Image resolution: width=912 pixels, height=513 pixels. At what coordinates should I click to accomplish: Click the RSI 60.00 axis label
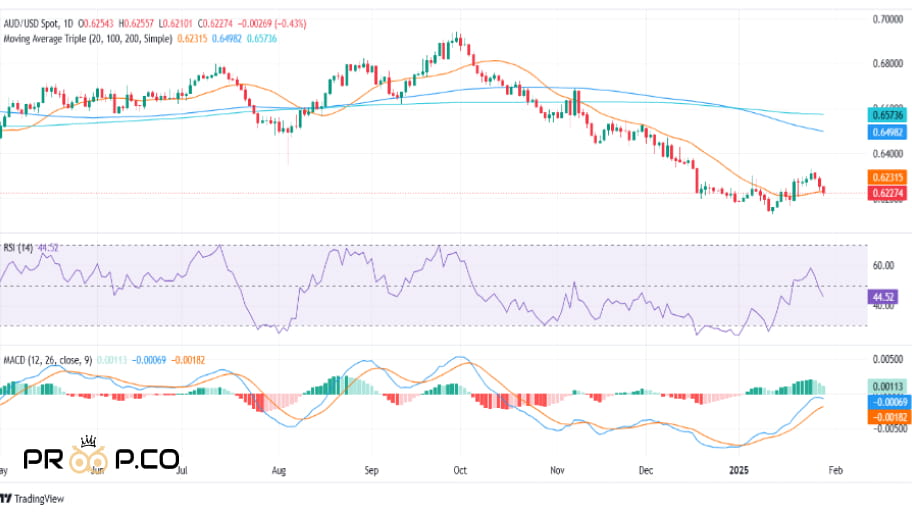click(x=884, y=265)
